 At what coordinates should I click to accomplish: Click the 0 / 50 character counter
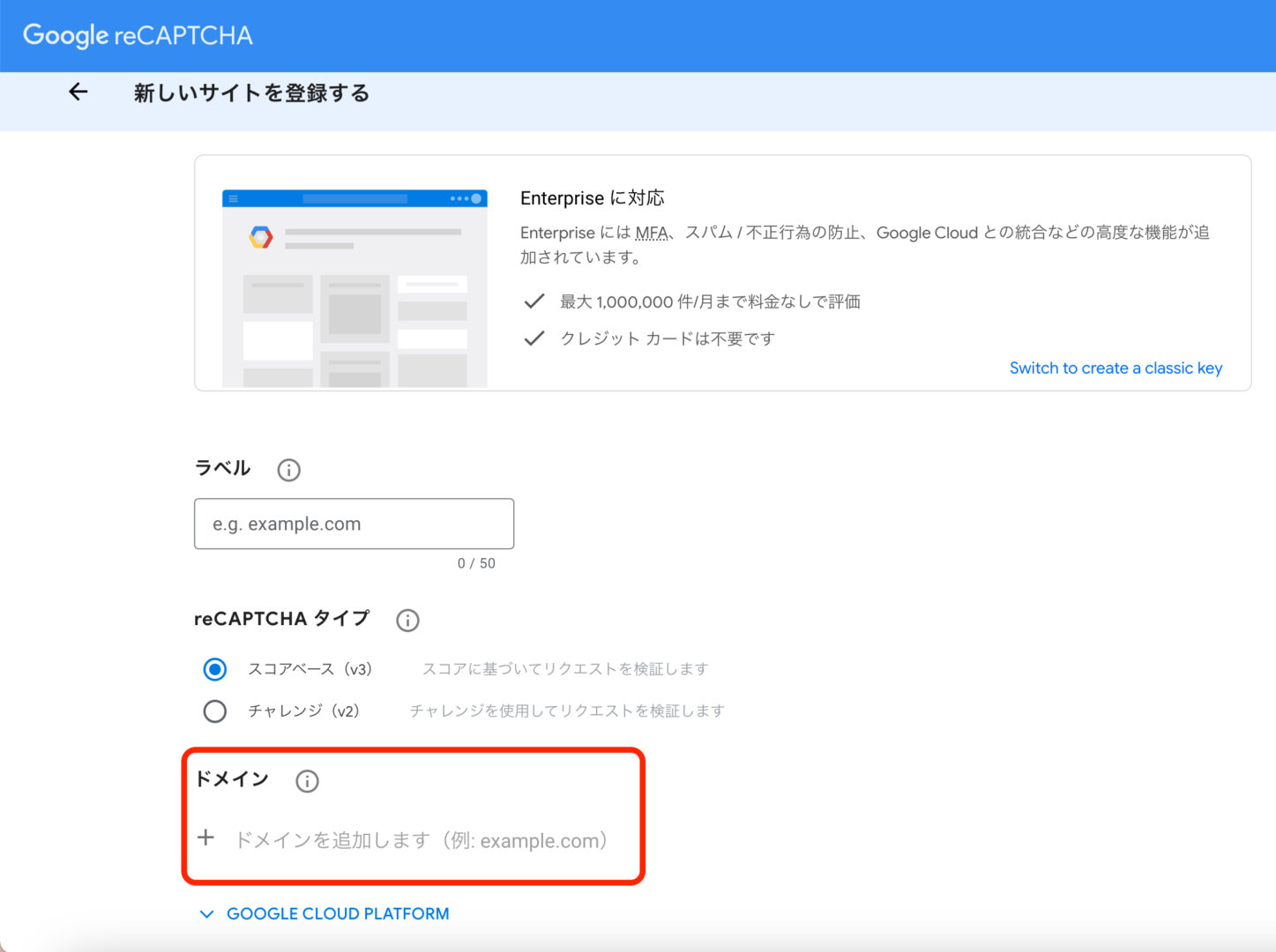pos(476,563)
